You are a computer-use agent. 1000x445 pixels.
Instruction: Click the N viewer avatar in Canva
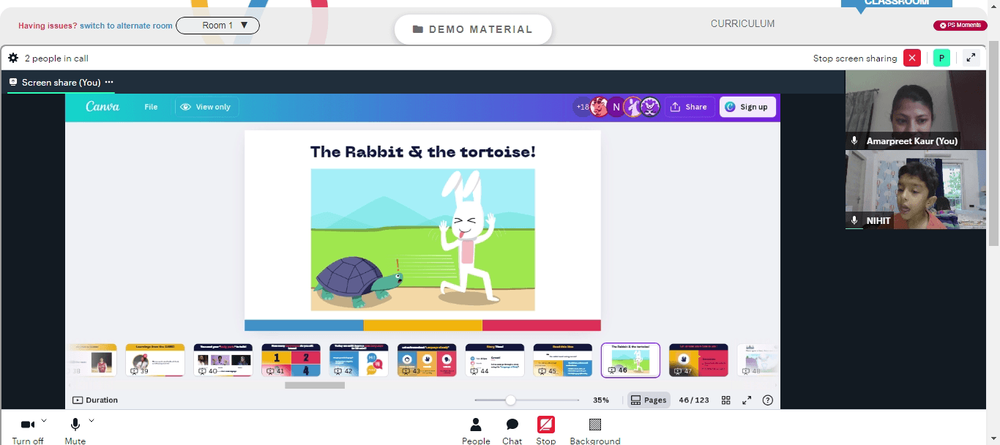(616, 107)
